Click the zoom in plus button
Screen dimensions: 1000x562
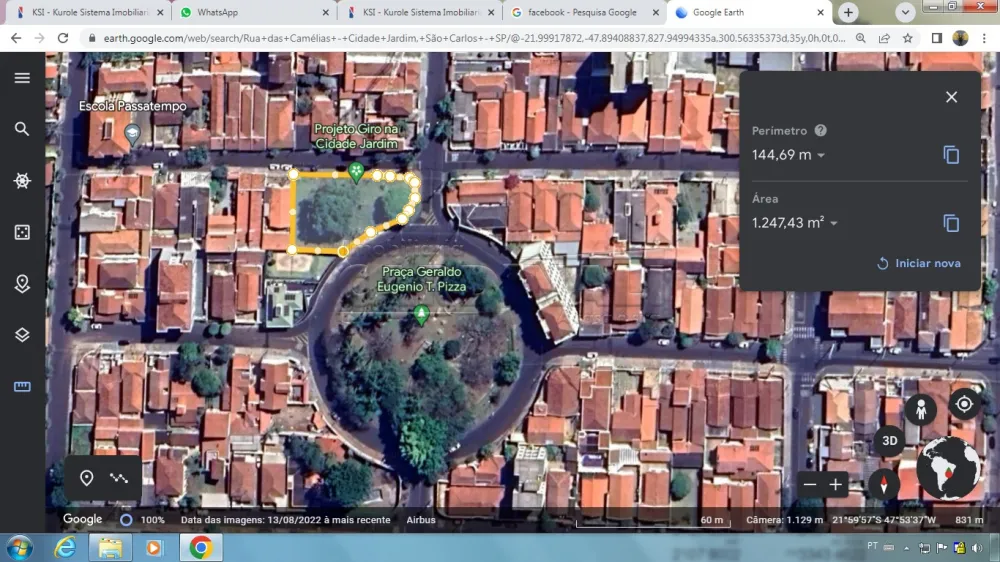(836, 485)
